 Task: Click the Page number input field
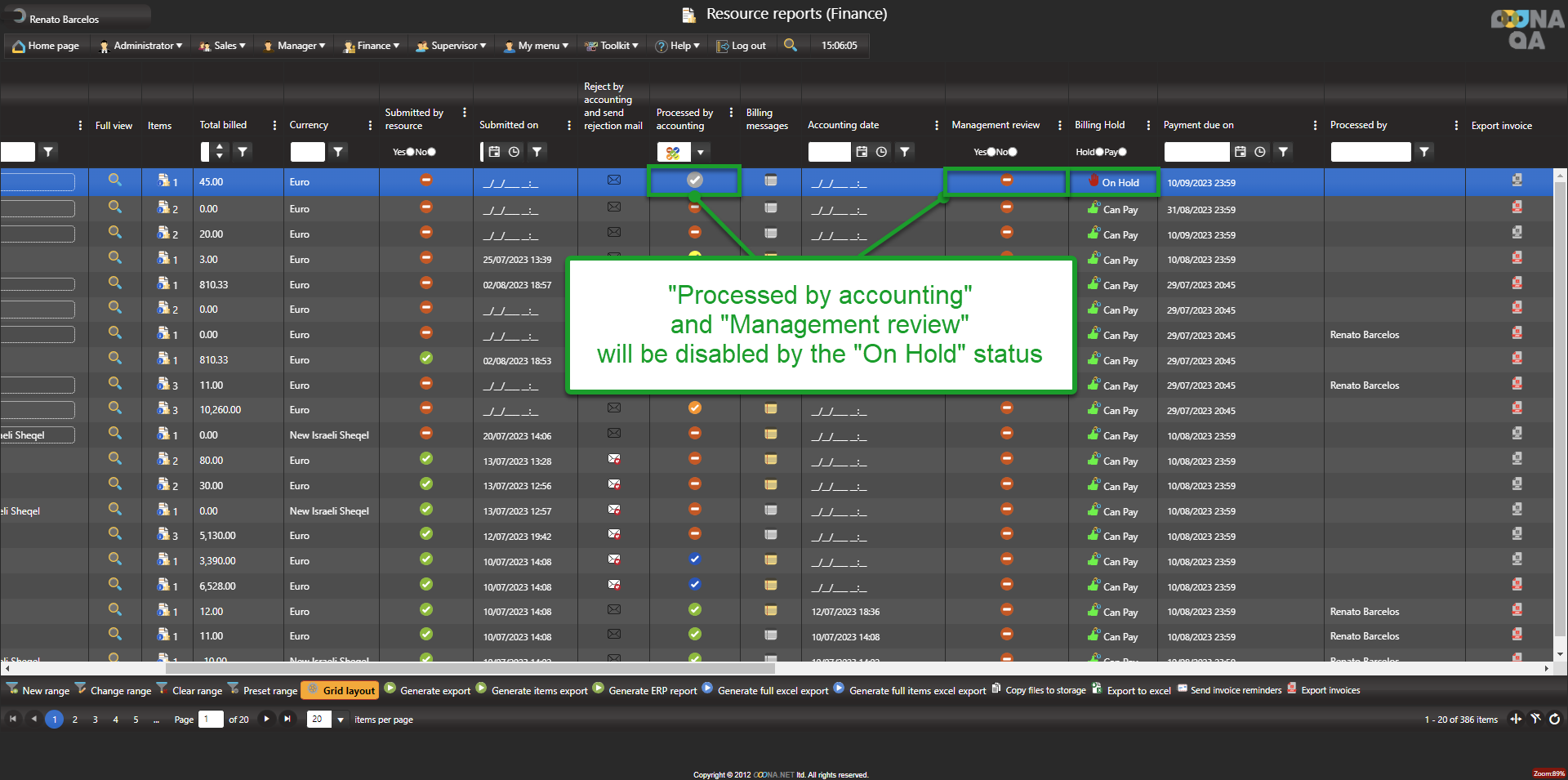click(x=211, y=720)
